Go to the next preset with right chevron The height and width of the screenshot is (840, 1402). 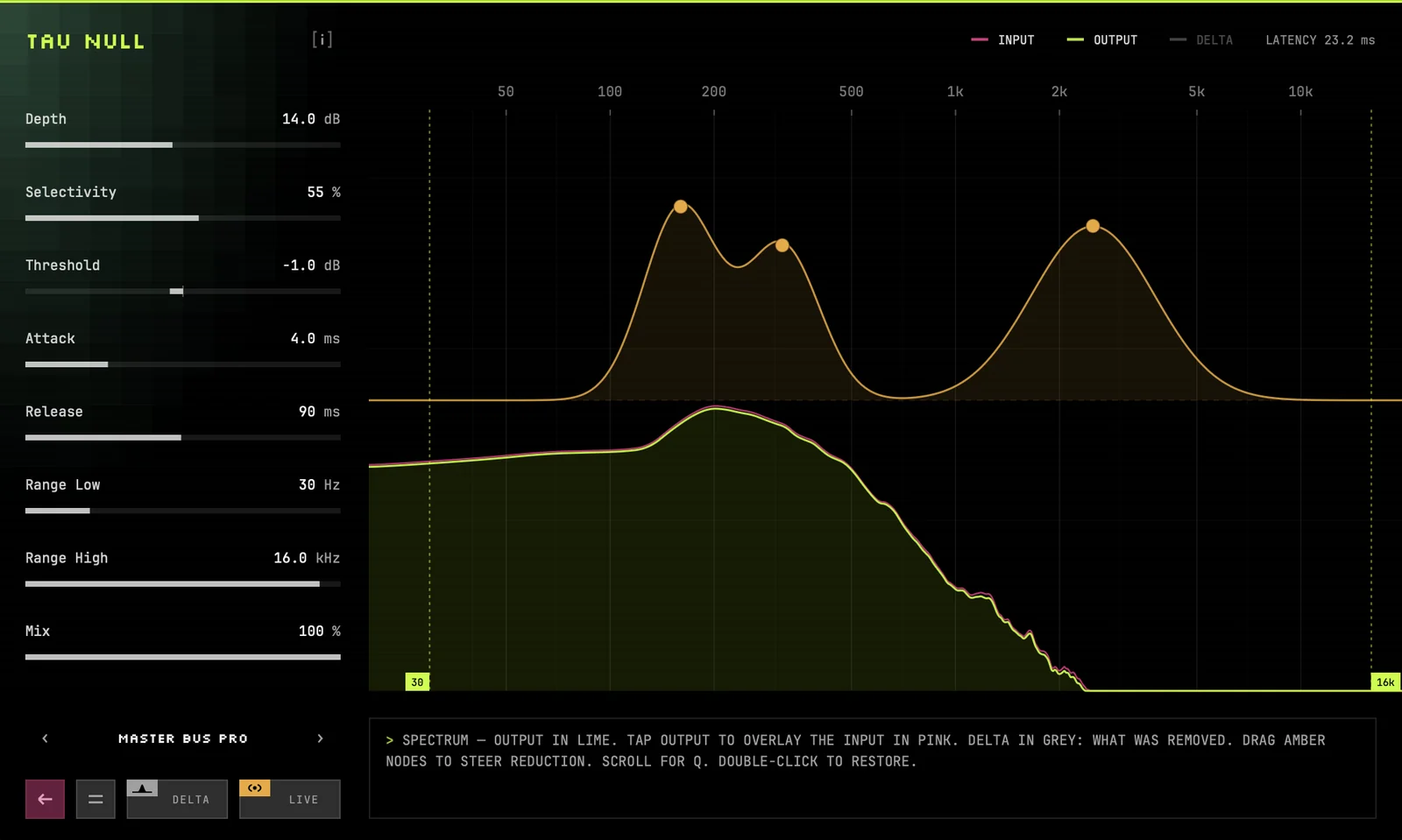pyautogui.click(x=320, y=738)
